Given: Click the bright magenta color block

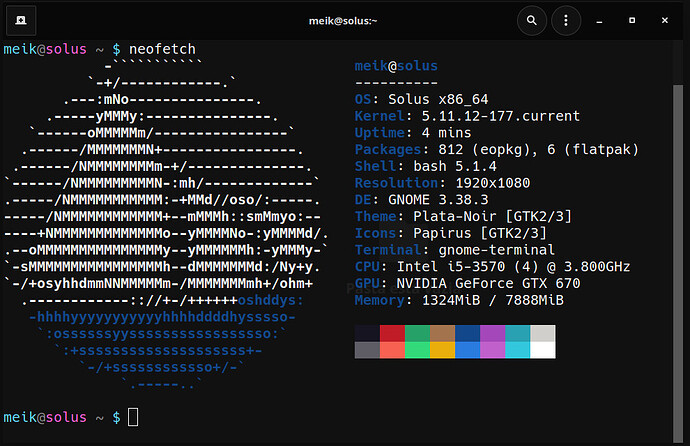Looking at the screenshot, I should point(492,350).
